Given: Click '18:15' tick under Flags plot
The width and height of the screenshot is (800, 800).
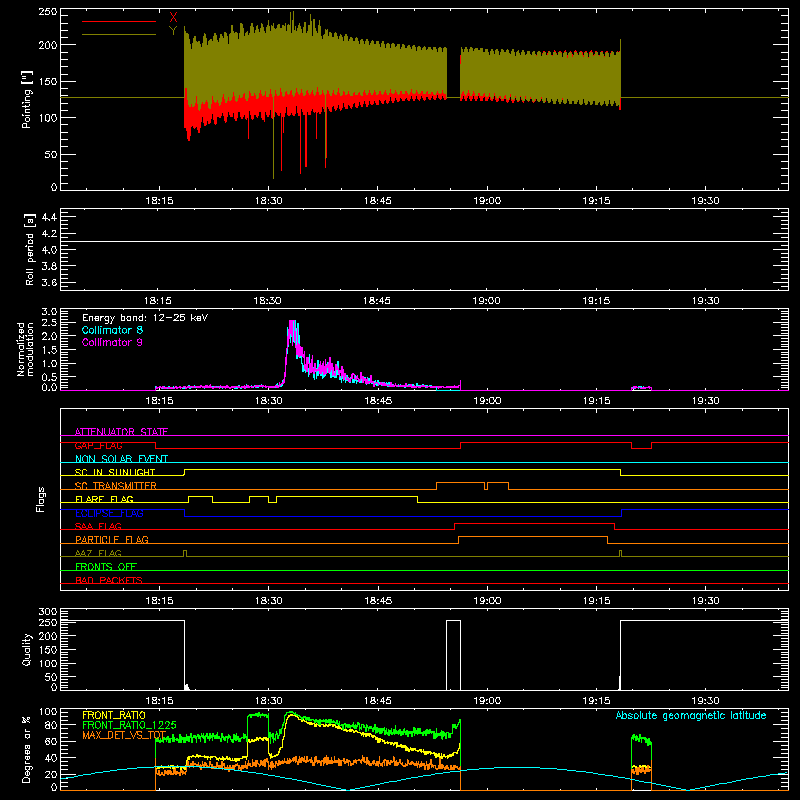Looking at the screenshot, I should pyautogui.click(x=159, y=601).
